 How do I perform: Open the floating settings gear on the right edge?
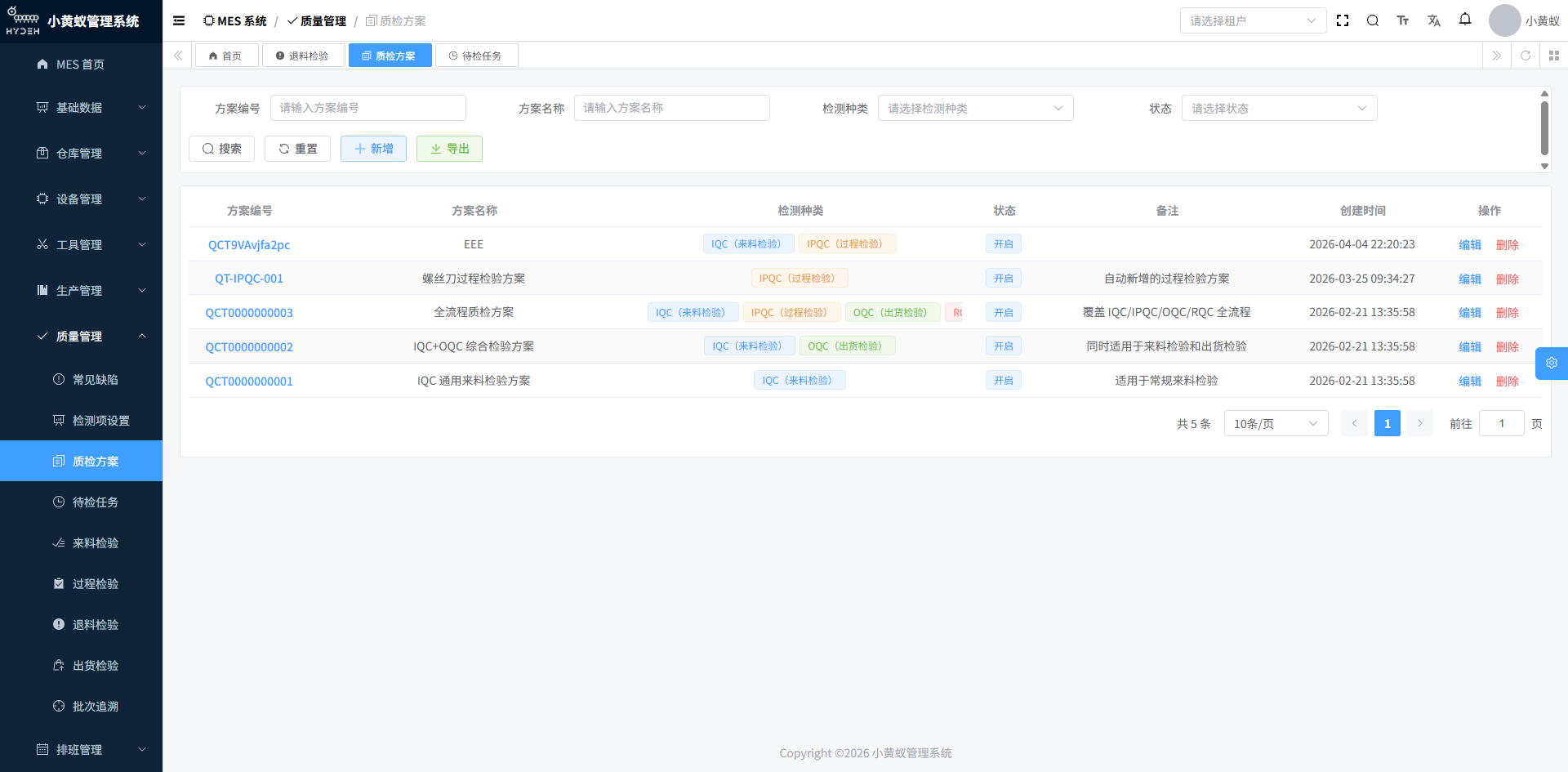(x=1552, y=364)
